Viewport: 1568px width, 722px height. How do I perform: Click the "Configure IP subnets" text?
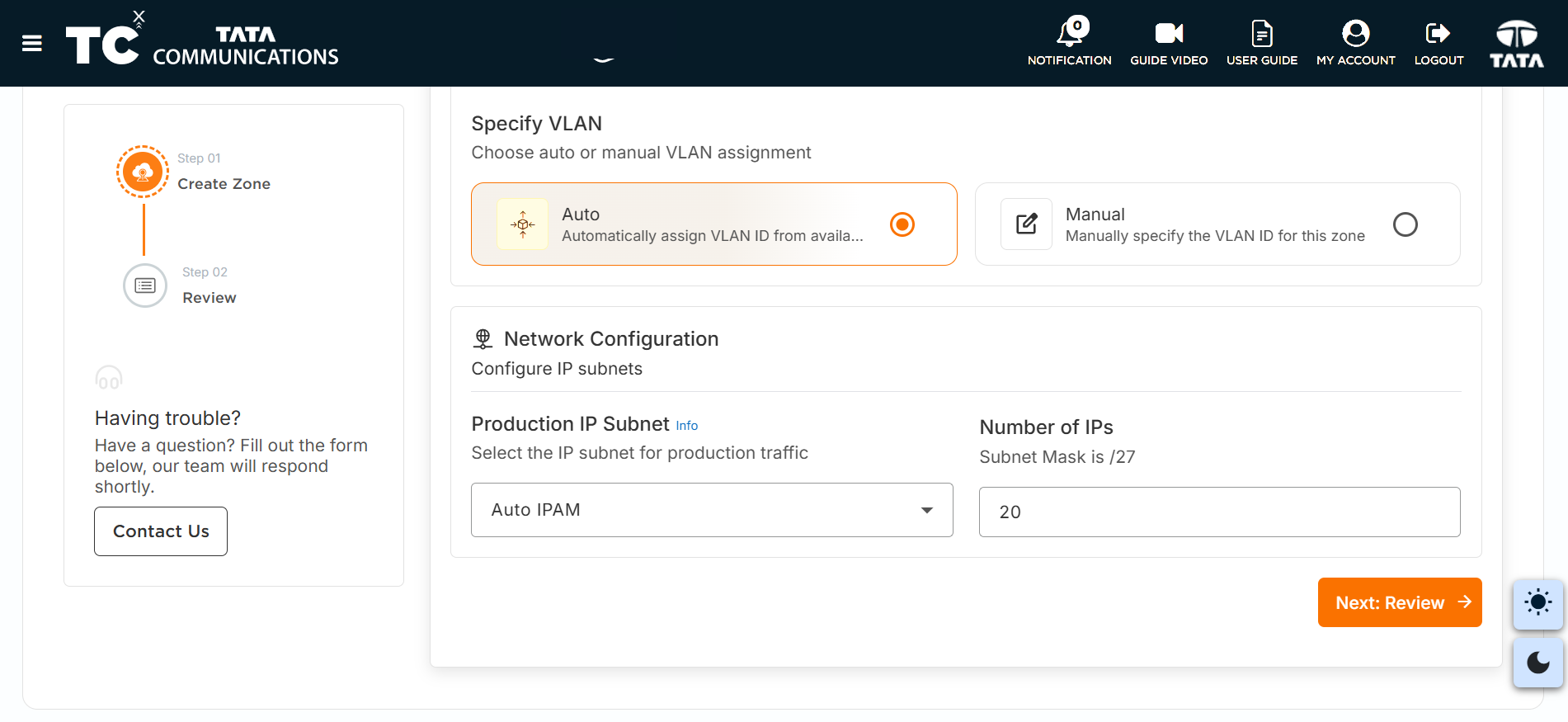[557, 369]
